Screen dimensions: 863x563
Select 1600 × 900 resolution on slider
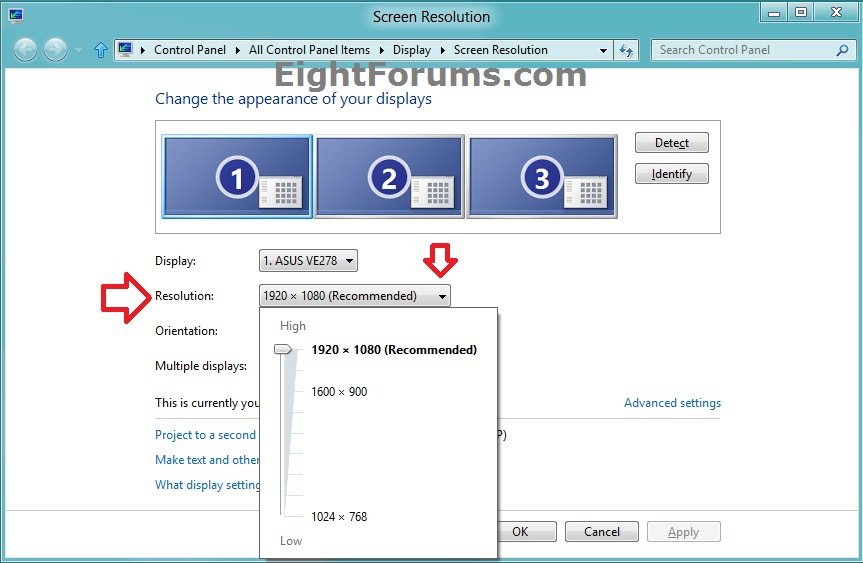click(x=339, y=392)
